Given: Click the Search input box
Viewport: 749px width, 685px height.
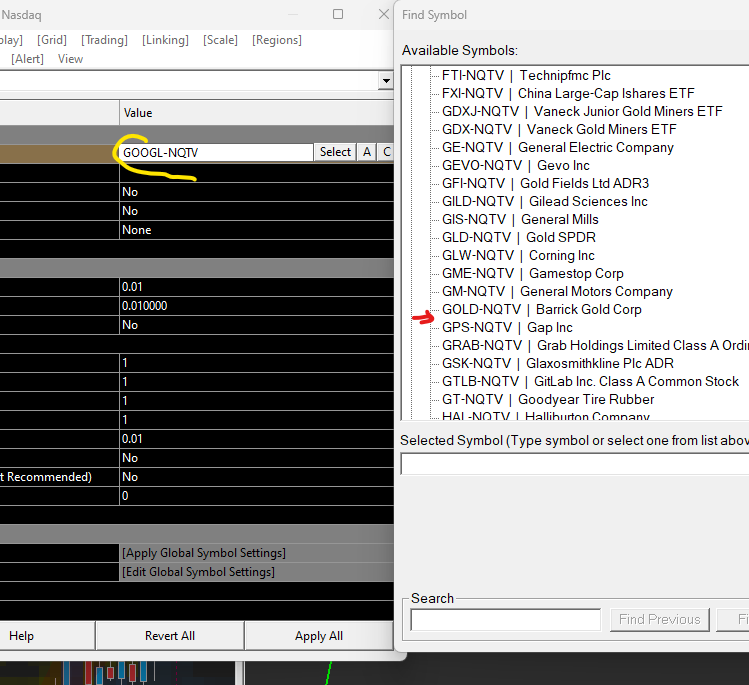Looking at the screenshot, I should click(x=505, y=620).
